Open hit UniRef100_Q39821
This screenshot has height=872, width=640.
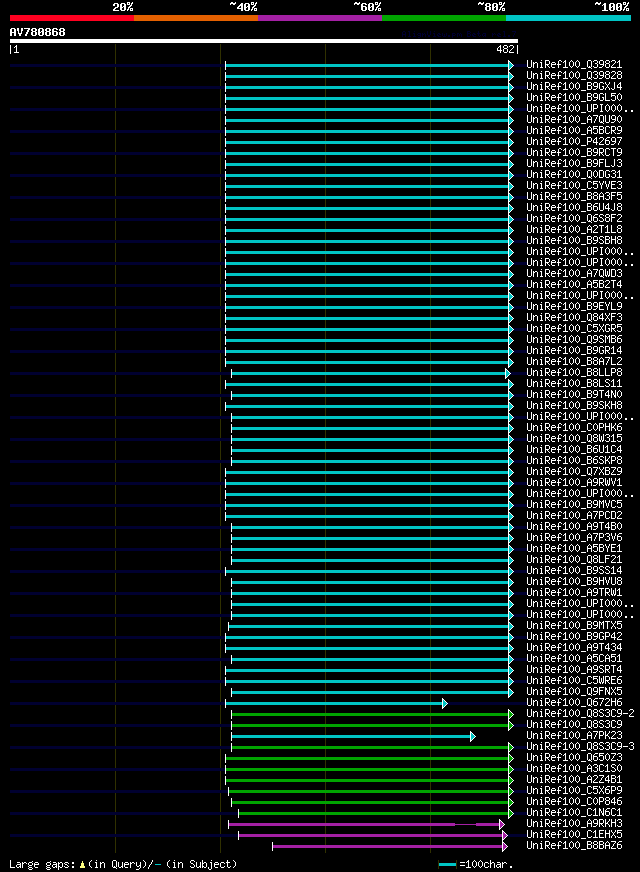[x=574, y=65]
